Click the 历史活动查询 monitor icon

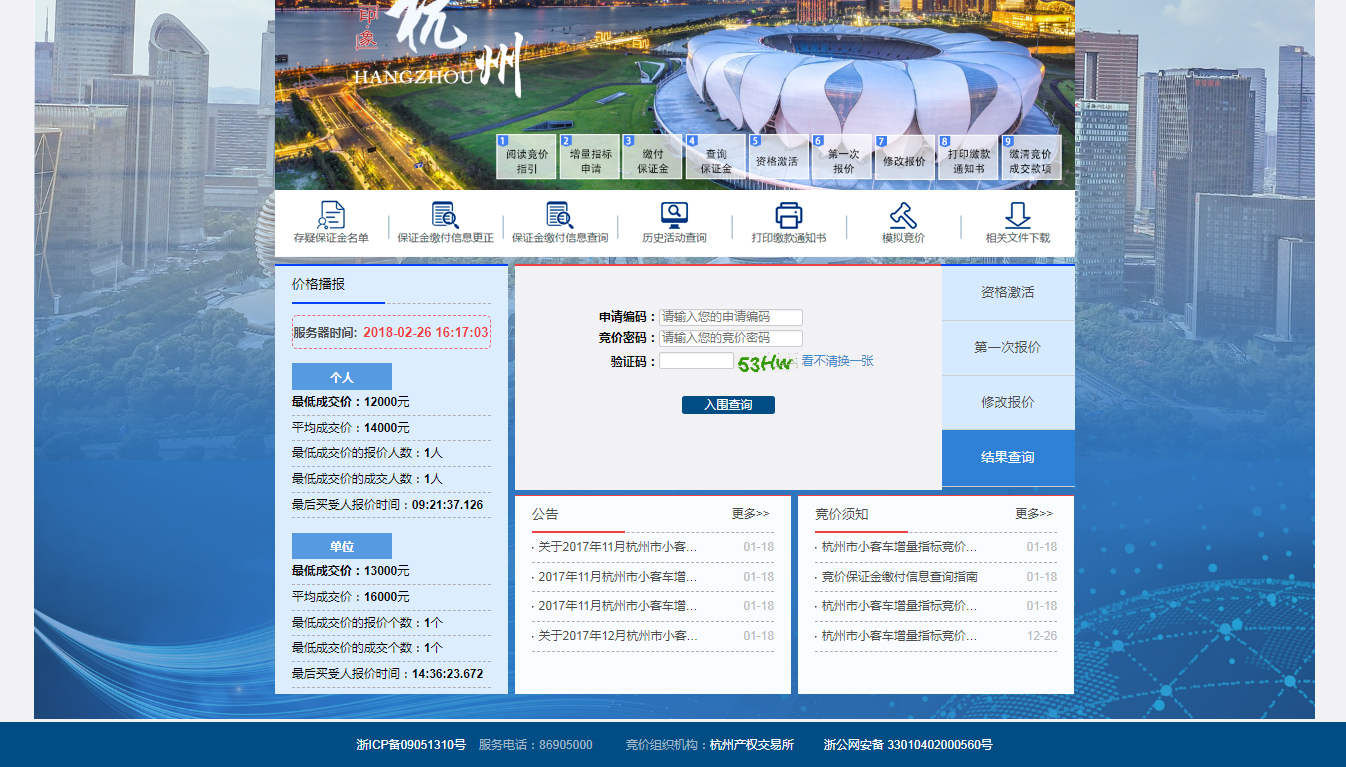coord(674,215)
